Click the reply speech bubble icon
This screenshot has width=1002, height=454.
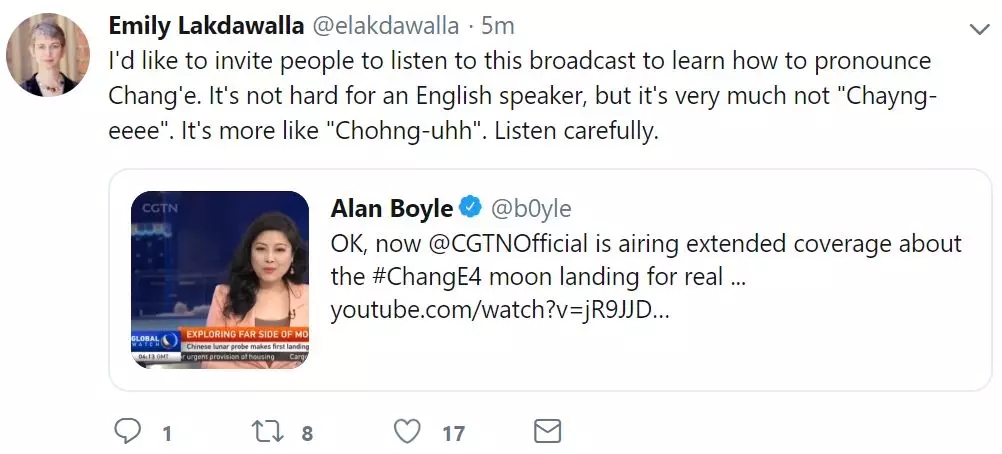pos(127,431)
